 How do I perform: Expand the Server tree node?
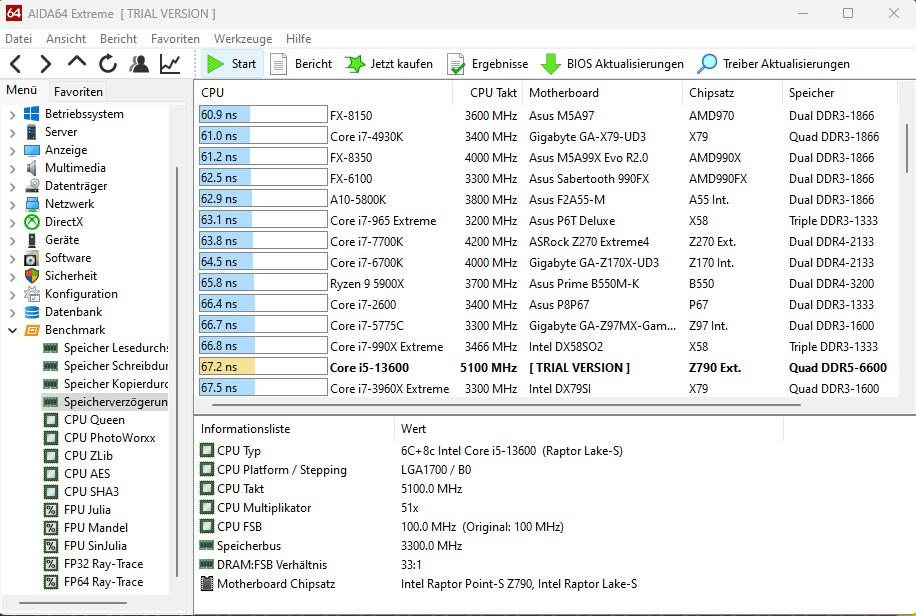pos(12,133)
